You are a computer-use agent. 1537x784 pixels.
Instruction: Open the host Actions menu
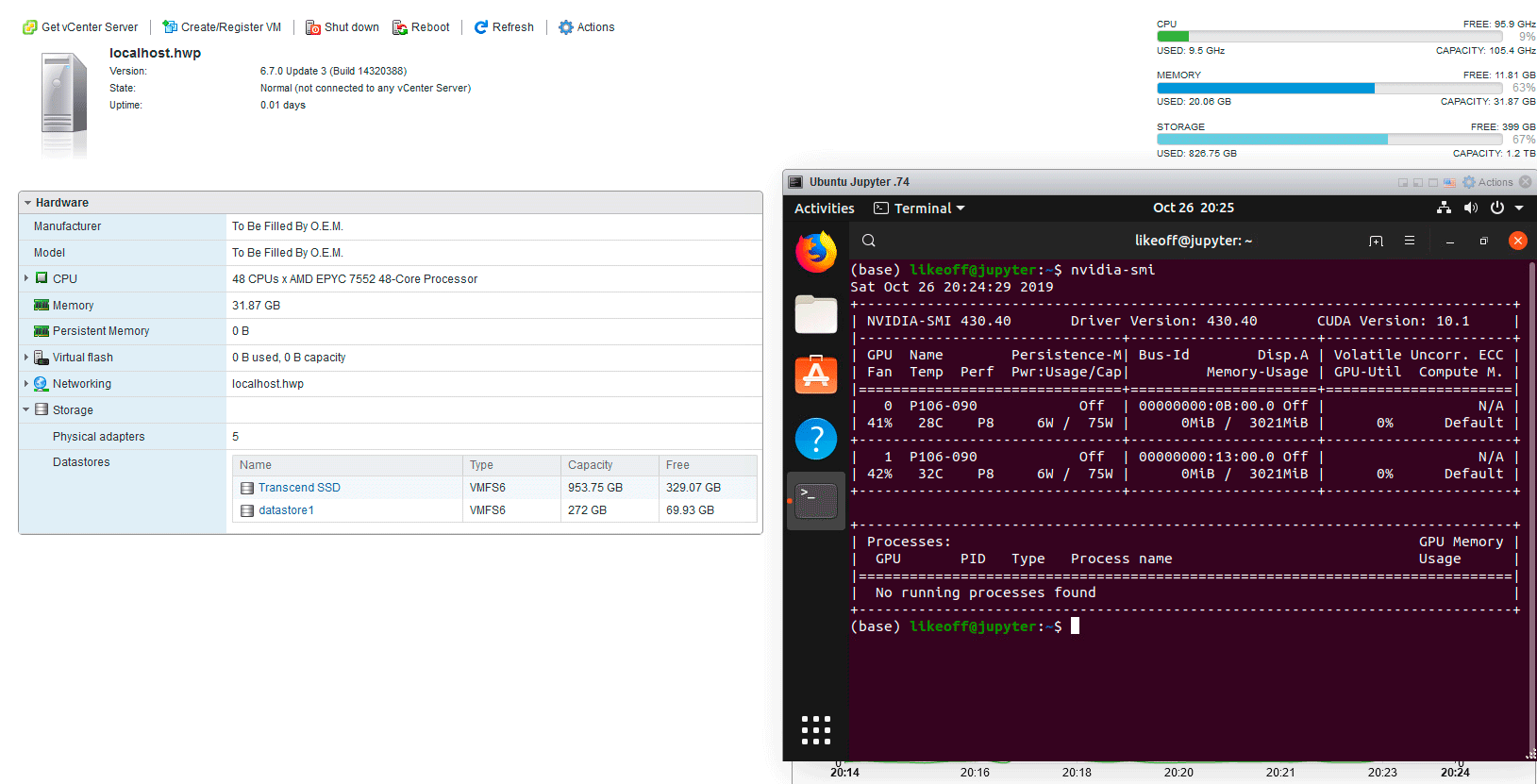click(586, 27)
